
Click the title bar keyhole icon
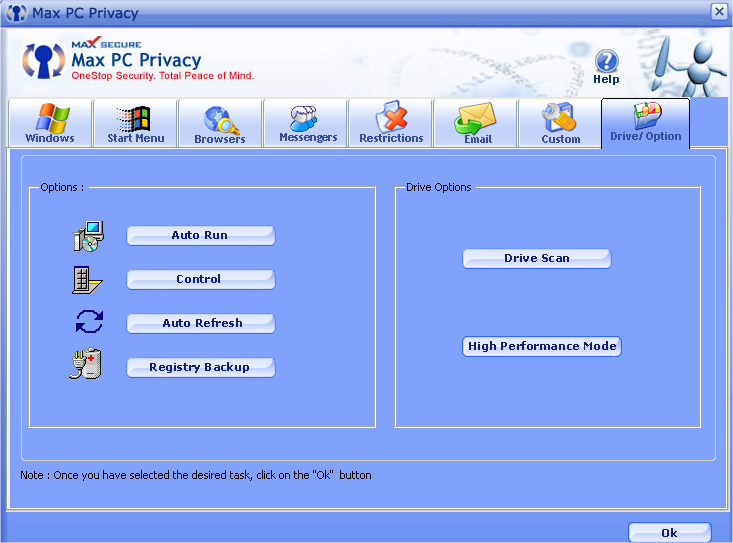(x=16, y=13)
